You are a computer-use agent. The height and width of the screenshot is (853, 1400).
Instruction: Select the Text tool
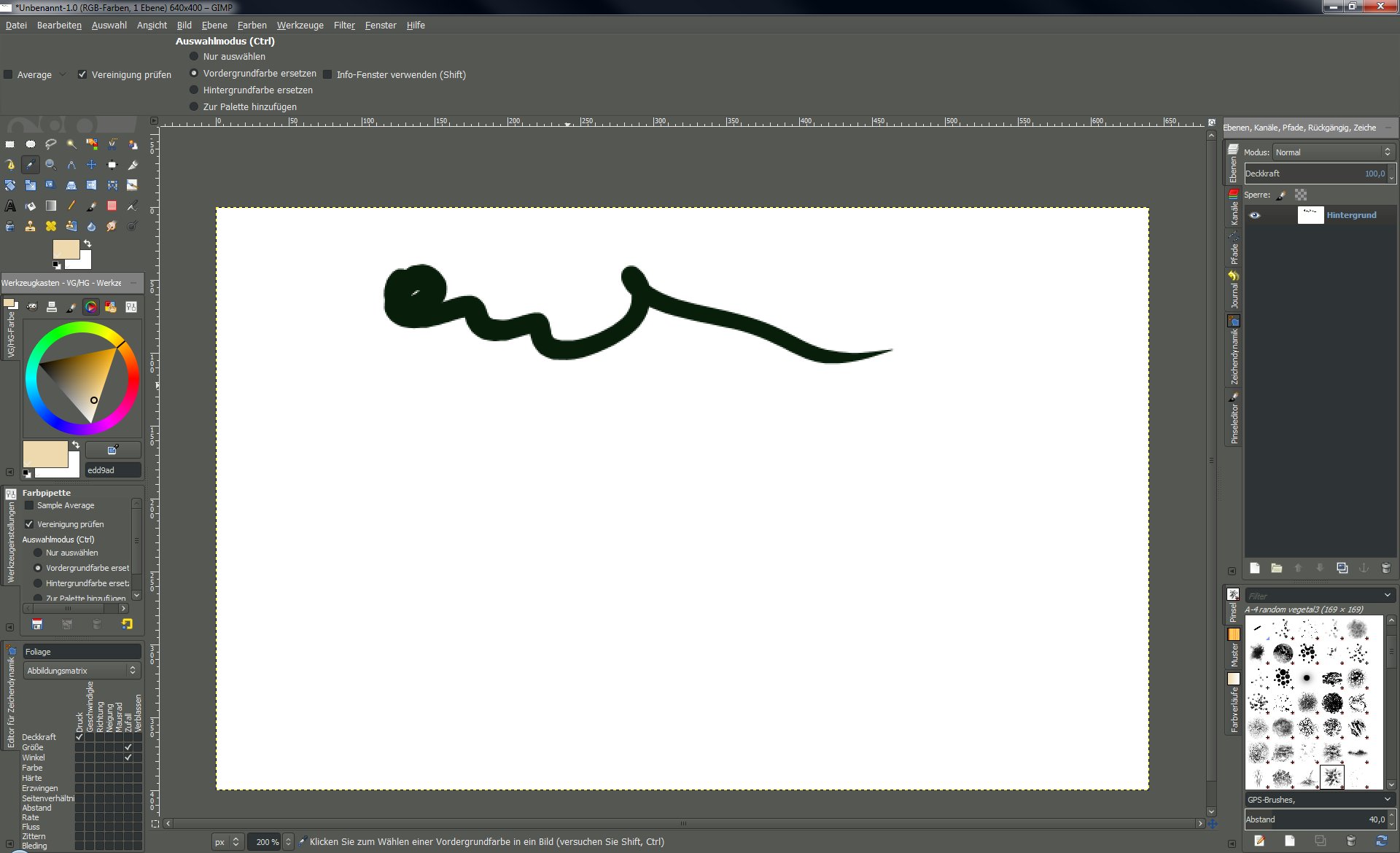(10, 206)
